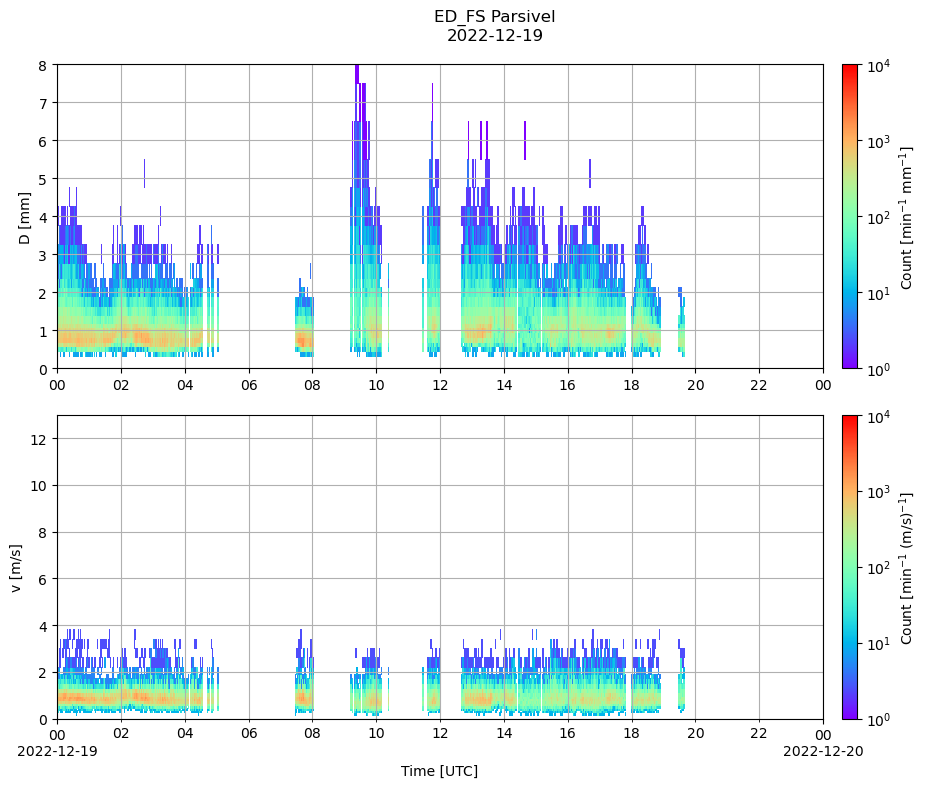
Task: Click the top colorbar gradient
Action: coord(850,216)
